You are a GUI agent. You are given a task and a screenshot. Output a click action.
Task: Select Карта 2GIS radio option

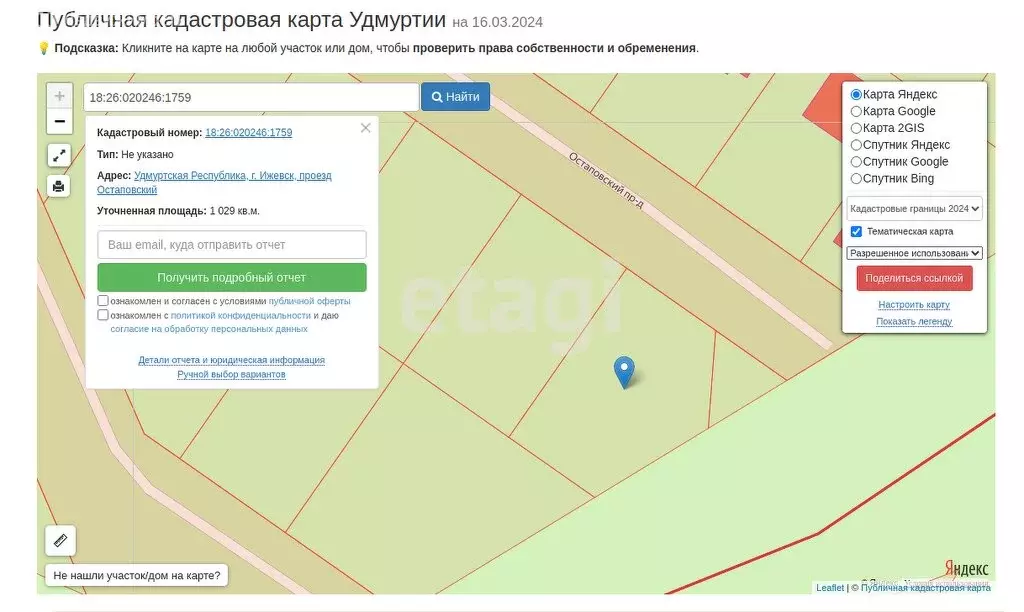(x=856, y=129)
